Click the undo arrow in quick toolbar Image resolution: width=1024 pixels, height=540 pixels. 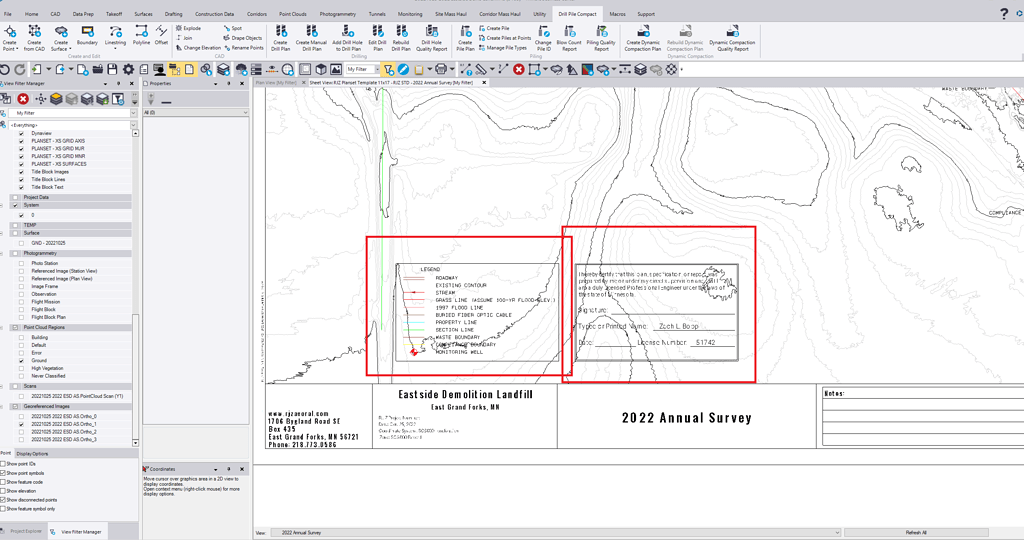tap(5, 69)
